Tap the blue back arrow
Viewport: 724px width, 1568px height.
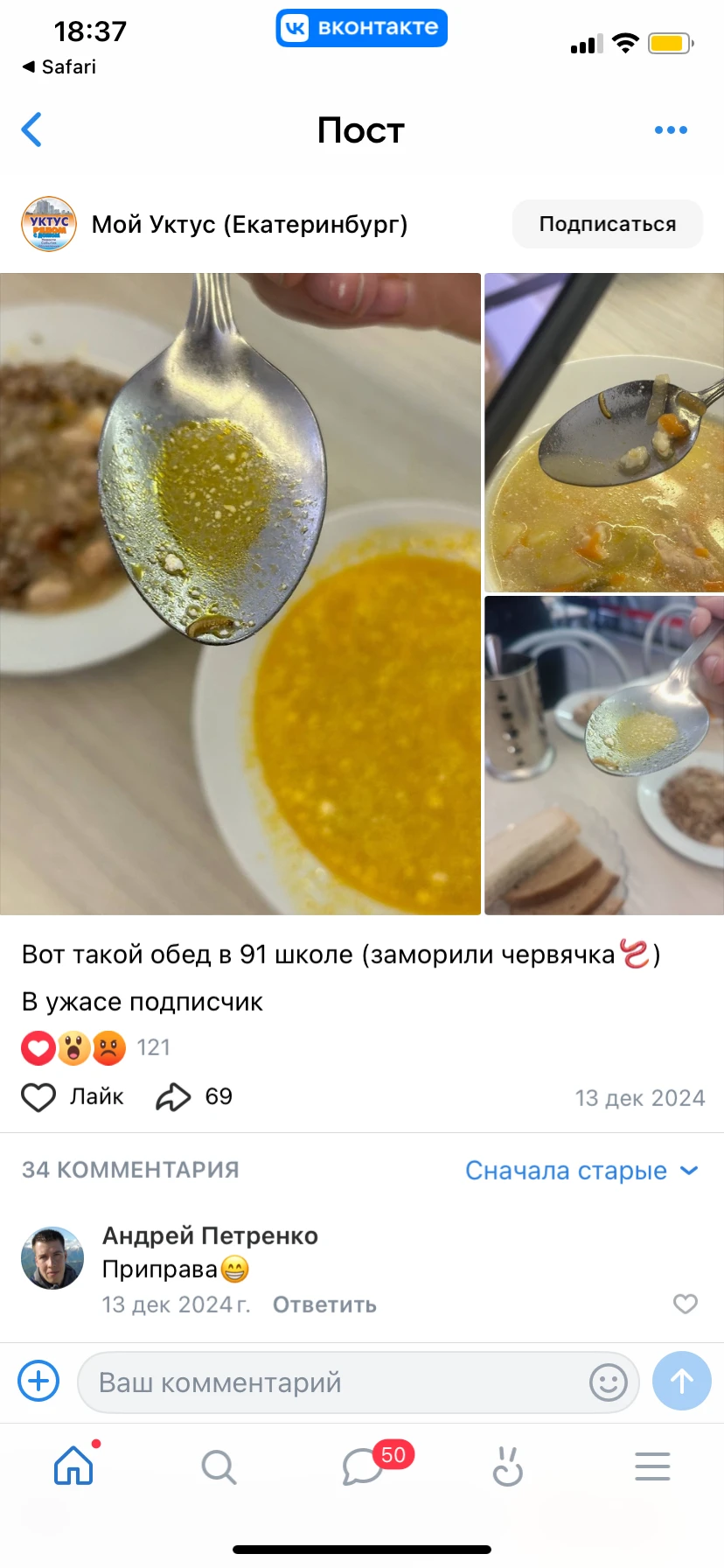[31, 129]
